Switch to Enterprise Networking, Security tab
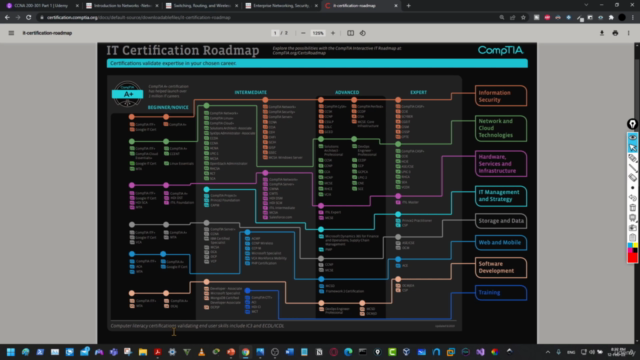Image resolution: width=640 pixels, height=360 pixels. click(x=281, y=6)
